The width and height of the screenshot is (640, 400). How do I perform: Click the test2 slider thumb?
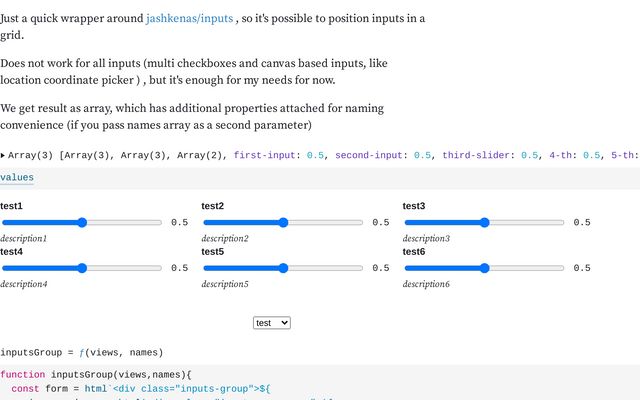click(x=283, y=222)
